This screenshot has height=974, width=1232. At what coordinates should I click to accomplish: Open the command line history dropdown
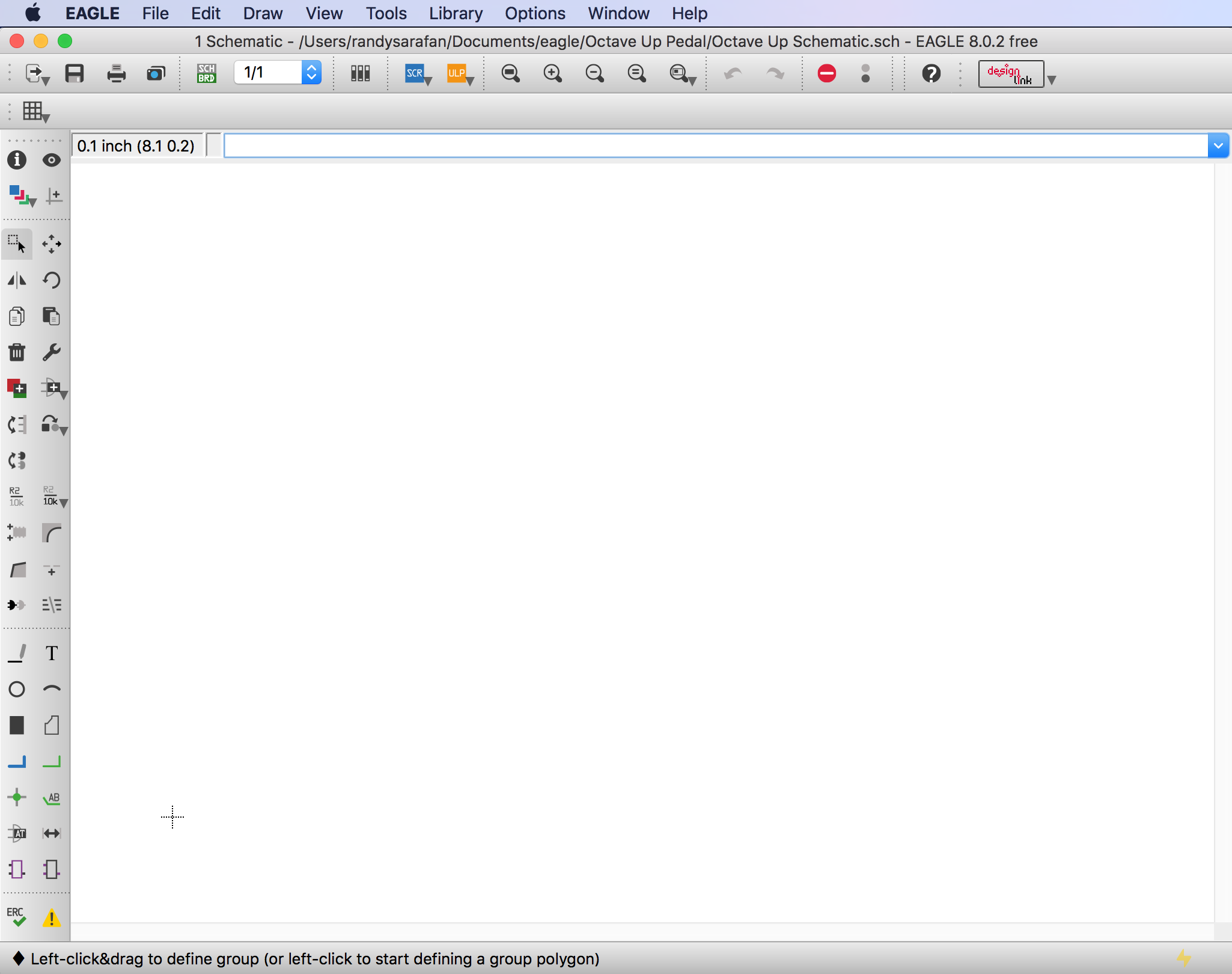pyautogui.click(x=1219, y=145)
